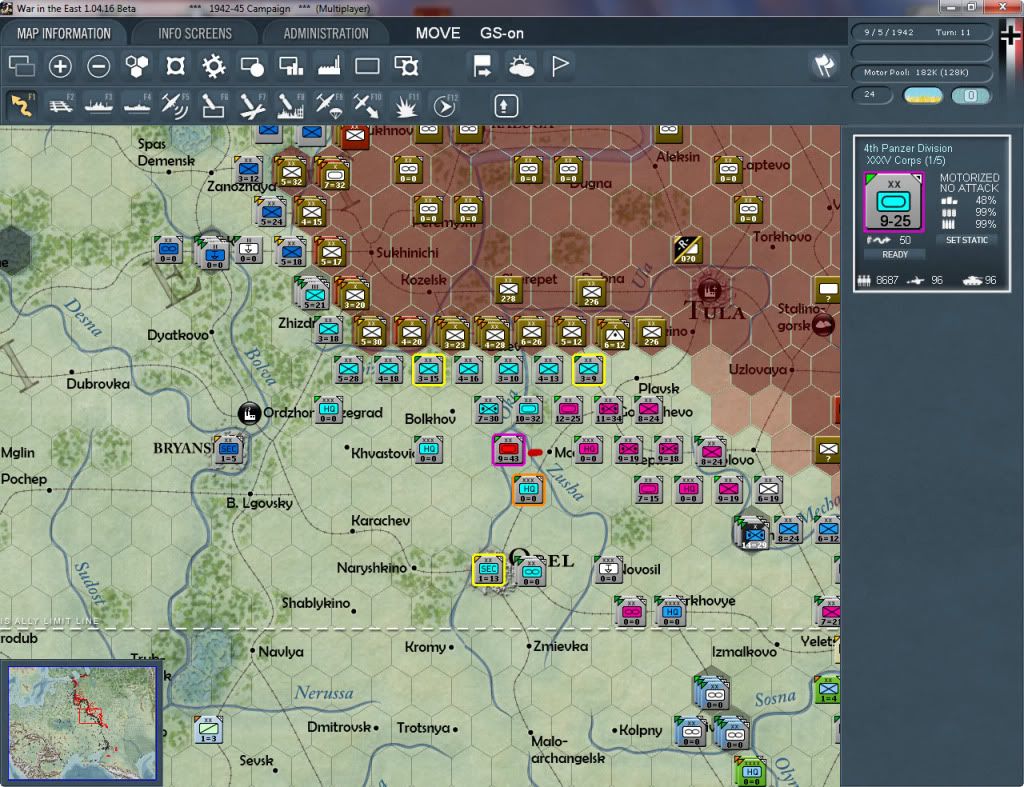1024x787 pixels.
Task: Select the Move mode F1 icon
Action: [x=22, y=105]
